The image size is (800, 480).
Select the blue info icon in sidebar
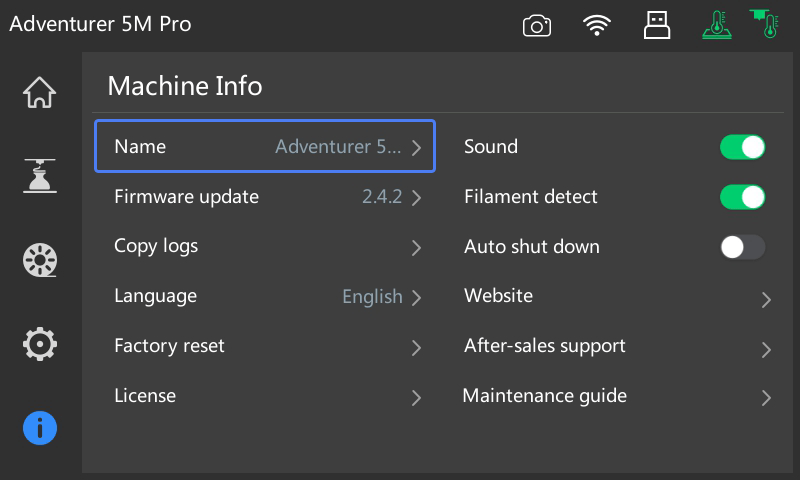pos(39,428)
